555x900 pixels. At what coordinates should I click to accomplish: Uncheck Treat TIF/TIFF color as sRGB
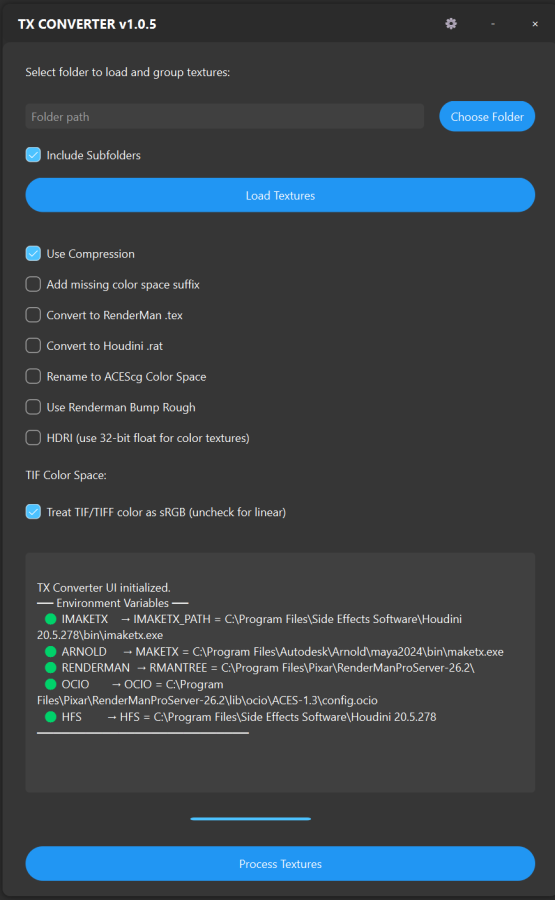click(33, 512)
